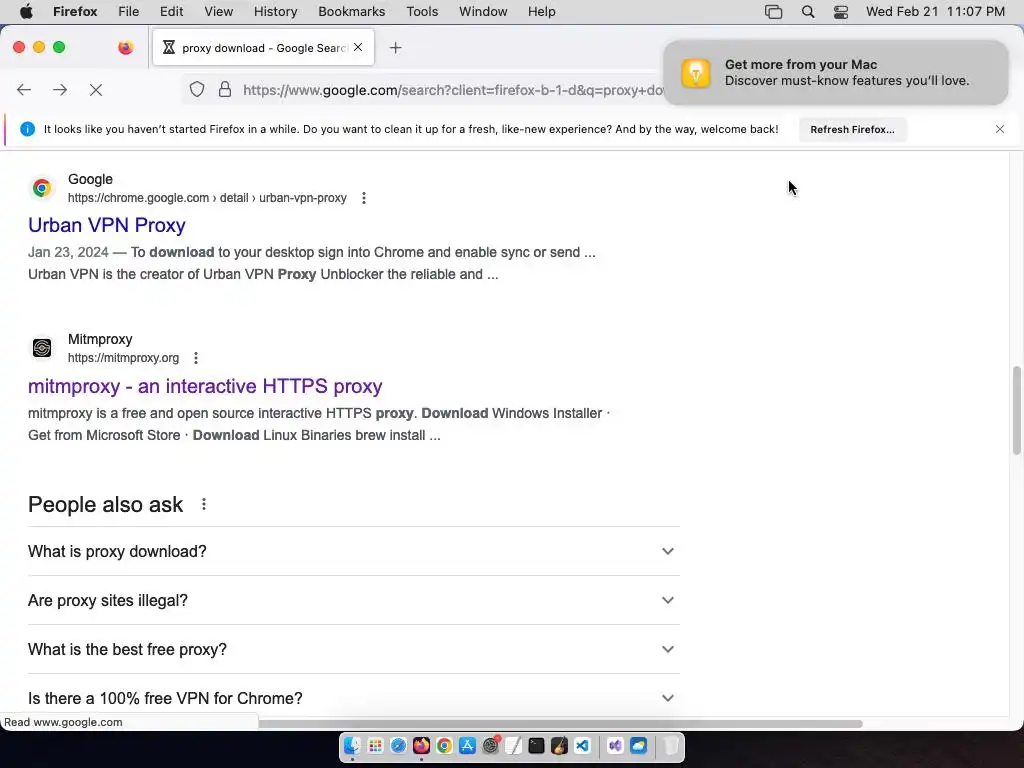
Task: Click the Chrome favicon for Urban VPN result
Action: click(42, 188)
